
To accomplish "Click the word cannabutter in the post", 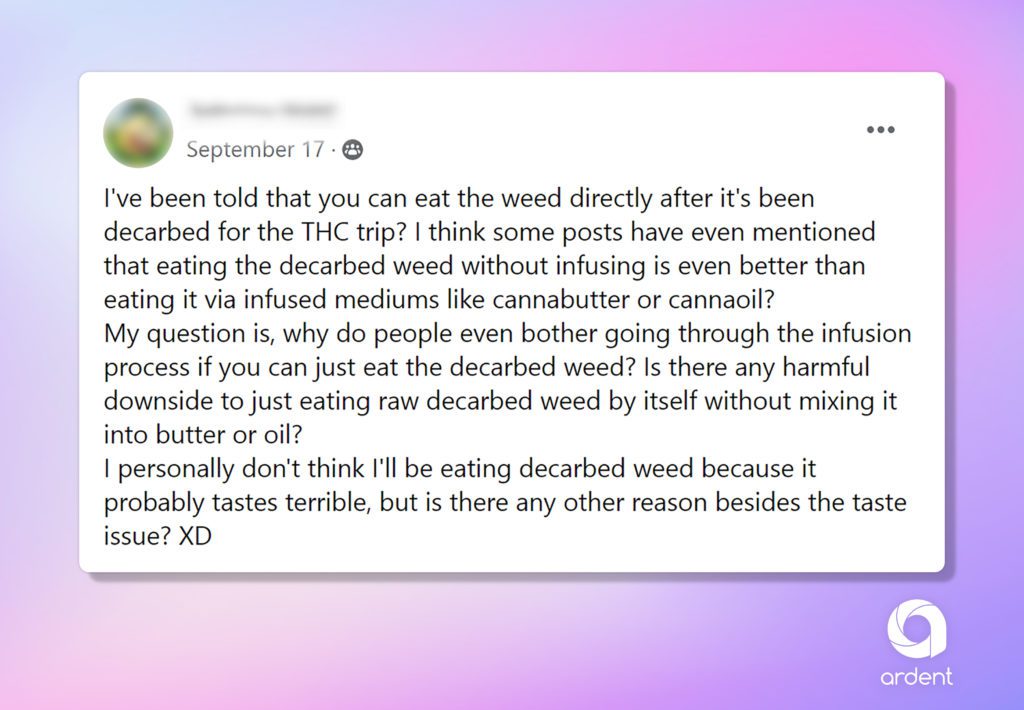I will coord(561,299).
